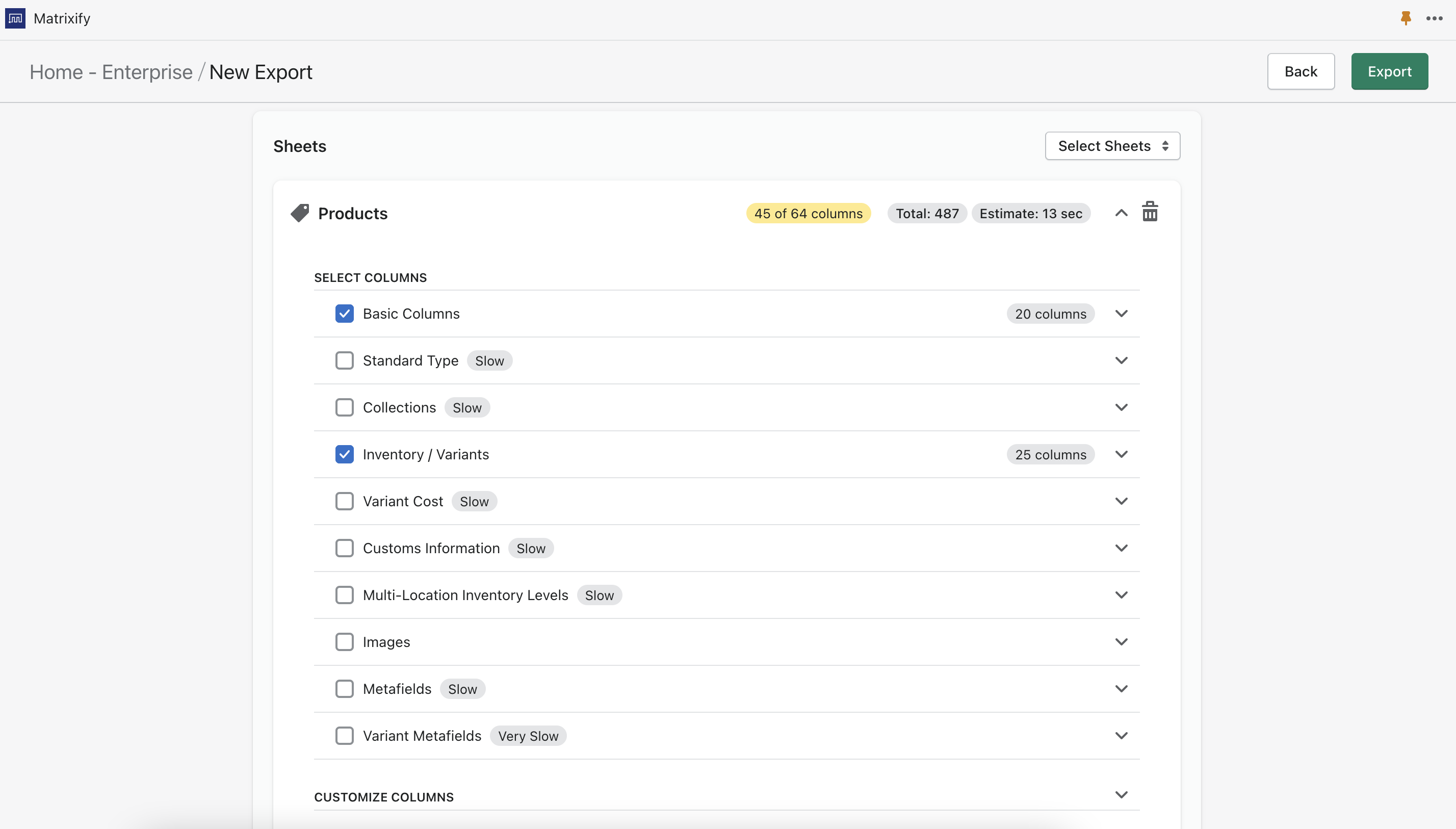Check the Variant Cost checkbox
This screenshot has height=829, width=1456.
(344, 502)
